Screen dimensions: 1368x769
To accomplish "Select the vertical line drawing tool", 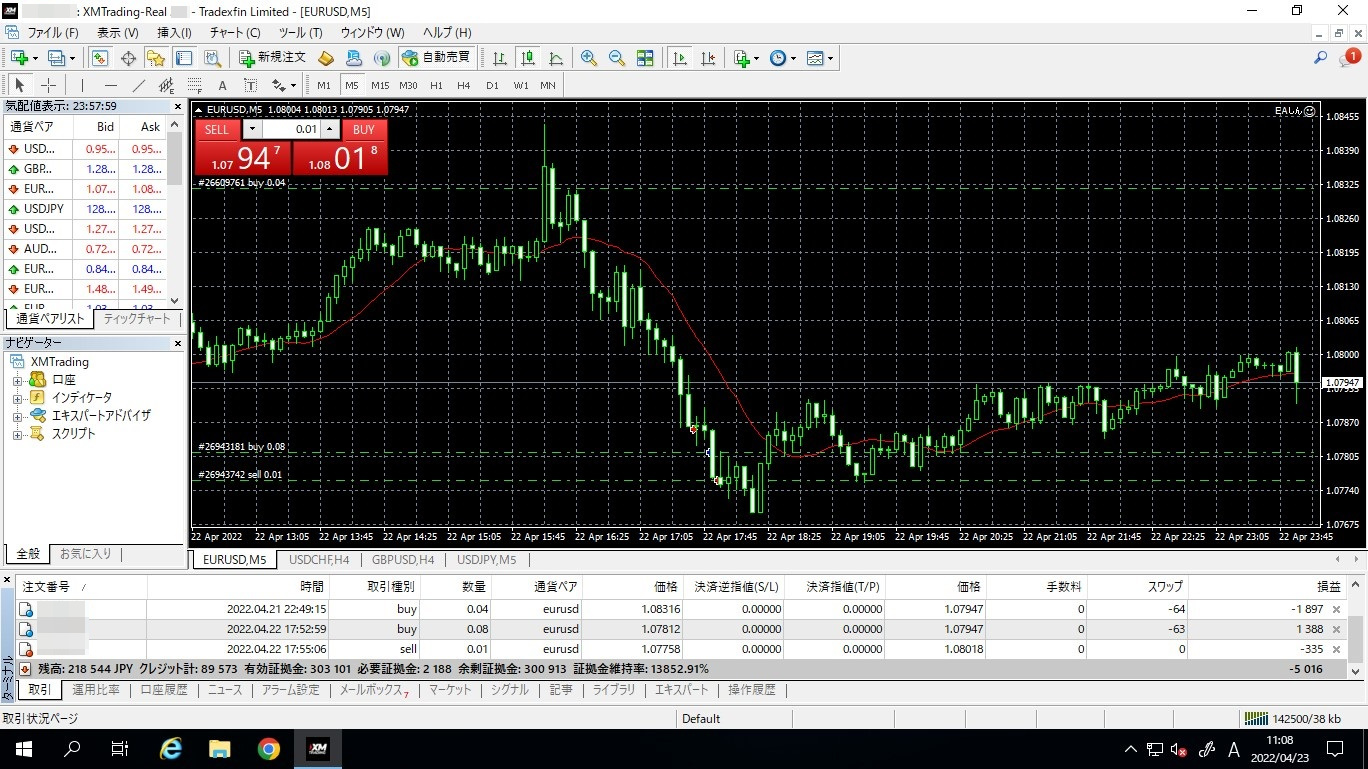I will pyautogui.click(x=82, y=85).
